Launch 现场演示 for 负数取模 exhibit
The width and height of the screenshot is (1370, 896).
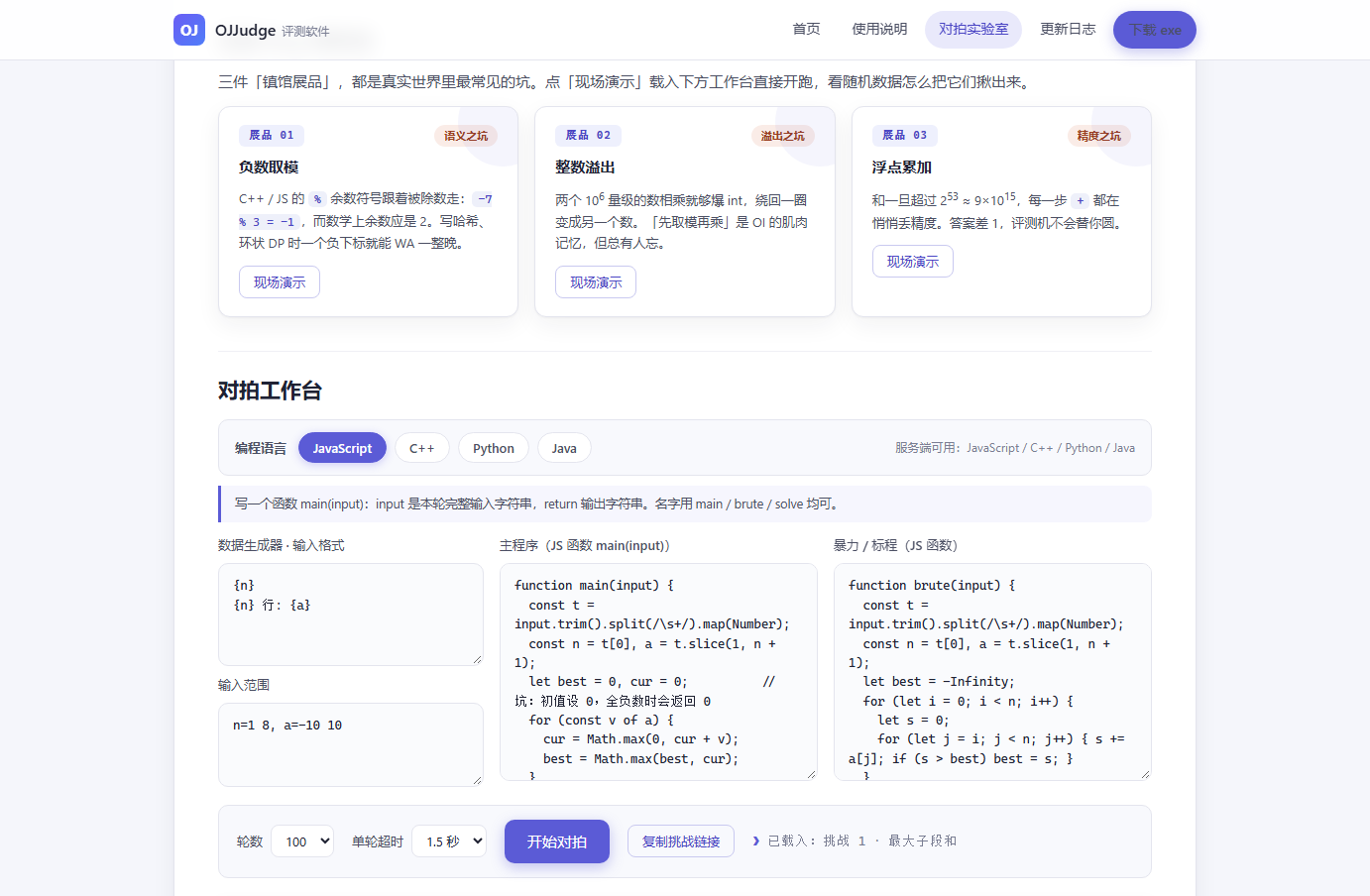coord(280,282)
